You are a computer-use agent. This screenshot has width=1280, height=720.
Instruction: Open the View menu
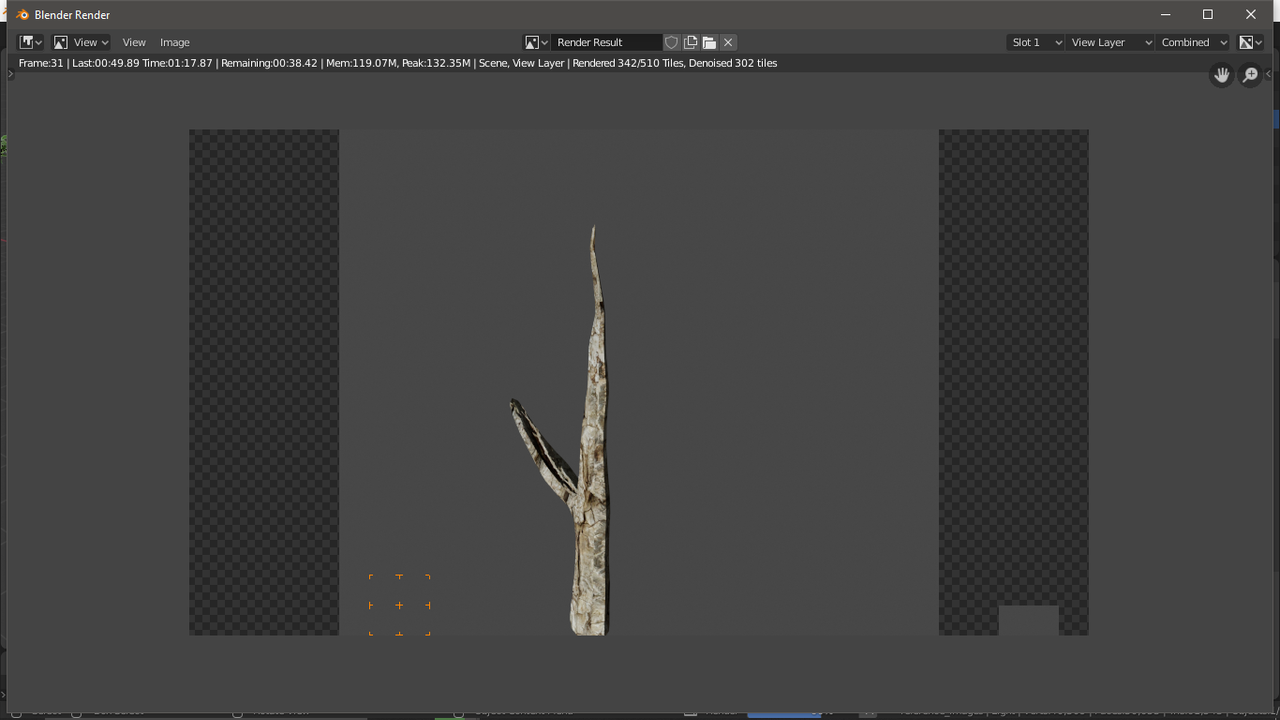(134, 42)
